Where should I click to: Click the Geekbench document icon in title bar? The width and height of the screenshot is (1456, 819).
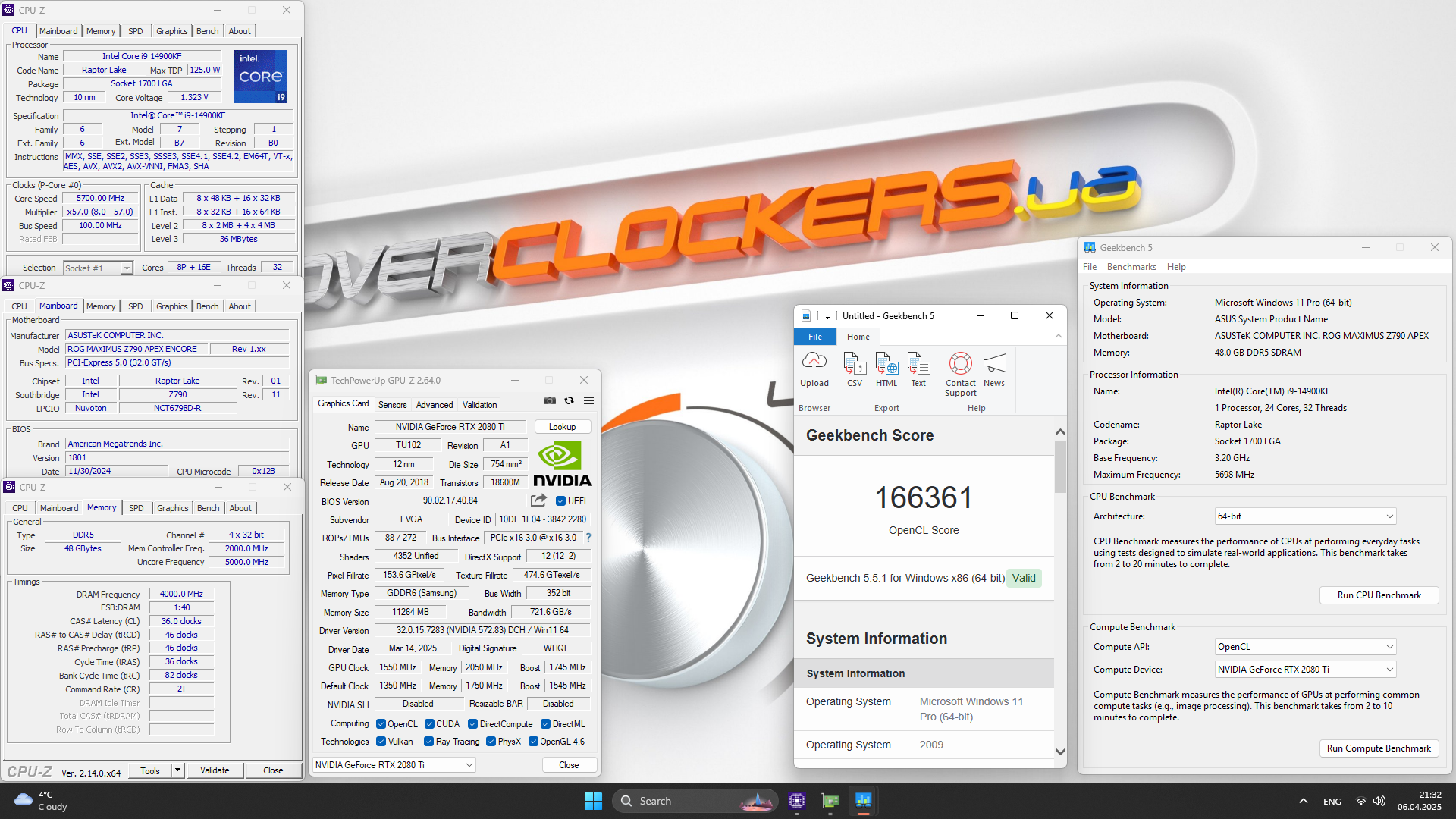(x=806, y=316)
